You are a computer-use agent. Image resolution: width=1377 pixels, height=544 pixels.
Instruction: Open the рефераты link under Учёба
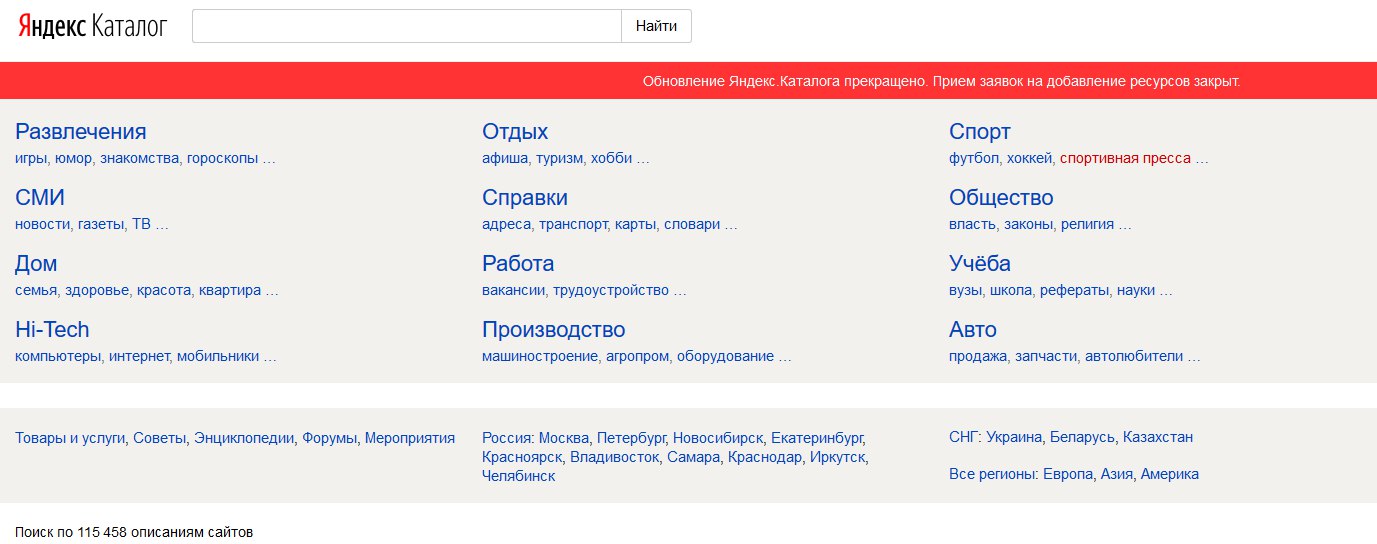click(x=1074, y=290)
